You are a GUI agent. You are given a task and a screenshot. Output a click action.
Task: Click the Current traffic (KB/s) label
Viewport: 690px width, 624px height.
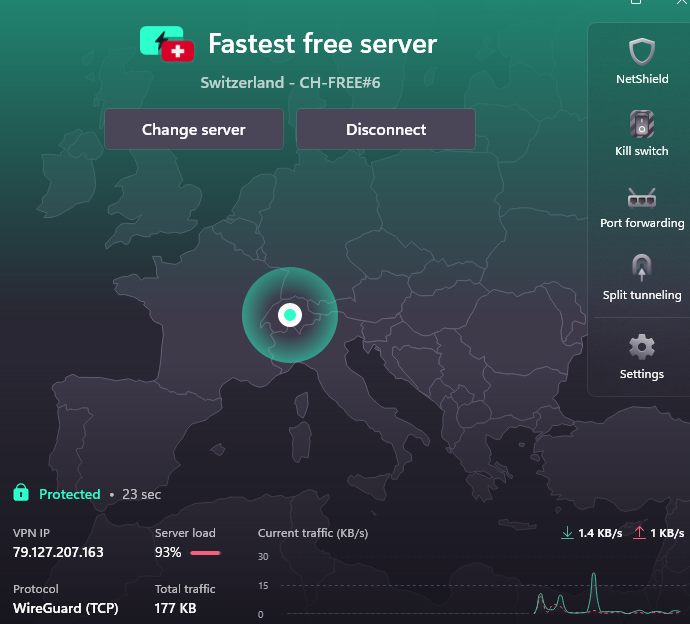coord(313,533)
